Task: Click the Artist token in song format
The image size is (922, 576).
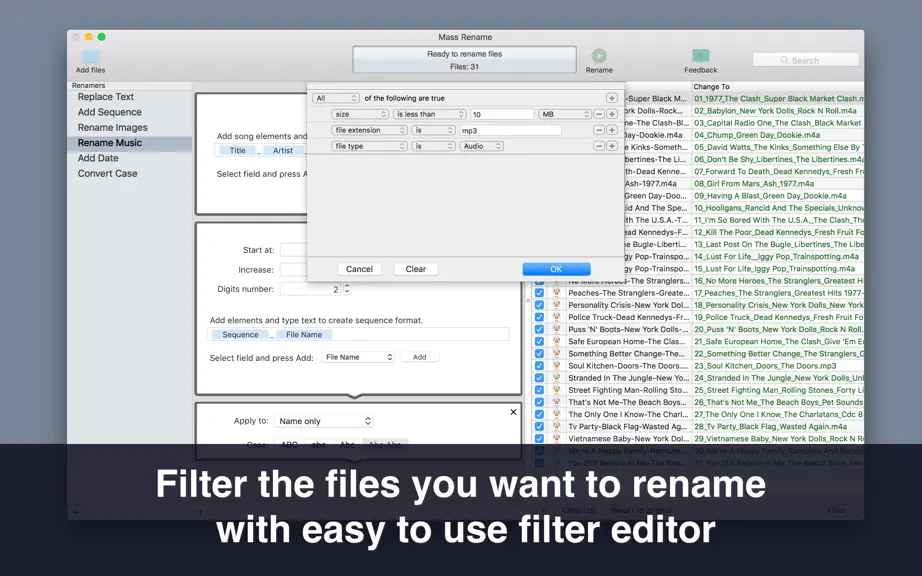Action: pos(283,150)
